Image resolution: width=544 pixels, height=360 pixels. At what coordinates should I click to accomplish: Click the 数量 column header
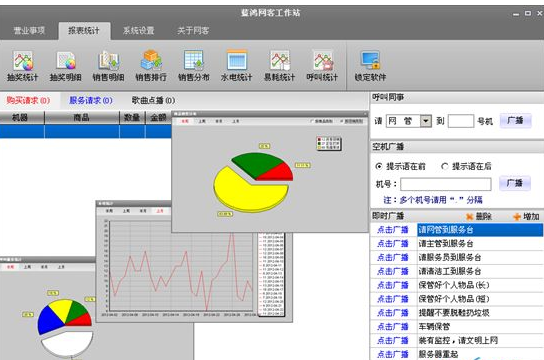(132, 118)
